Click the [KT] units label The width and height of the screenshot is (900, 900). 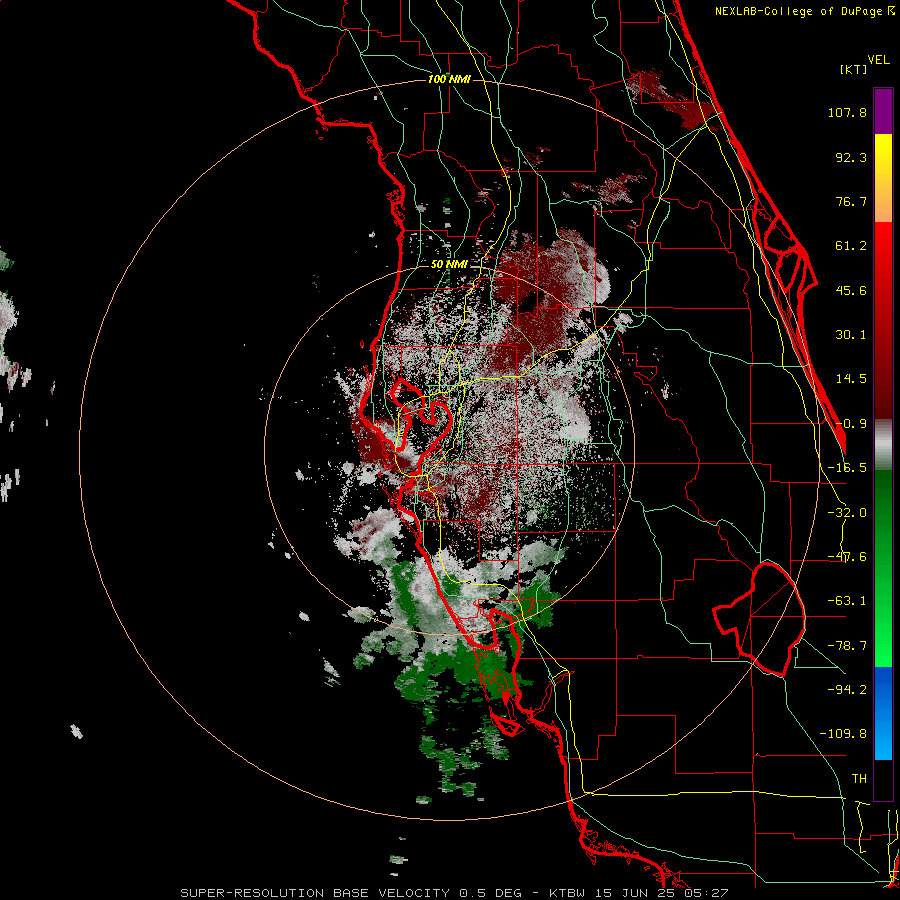tap(854, 70)
